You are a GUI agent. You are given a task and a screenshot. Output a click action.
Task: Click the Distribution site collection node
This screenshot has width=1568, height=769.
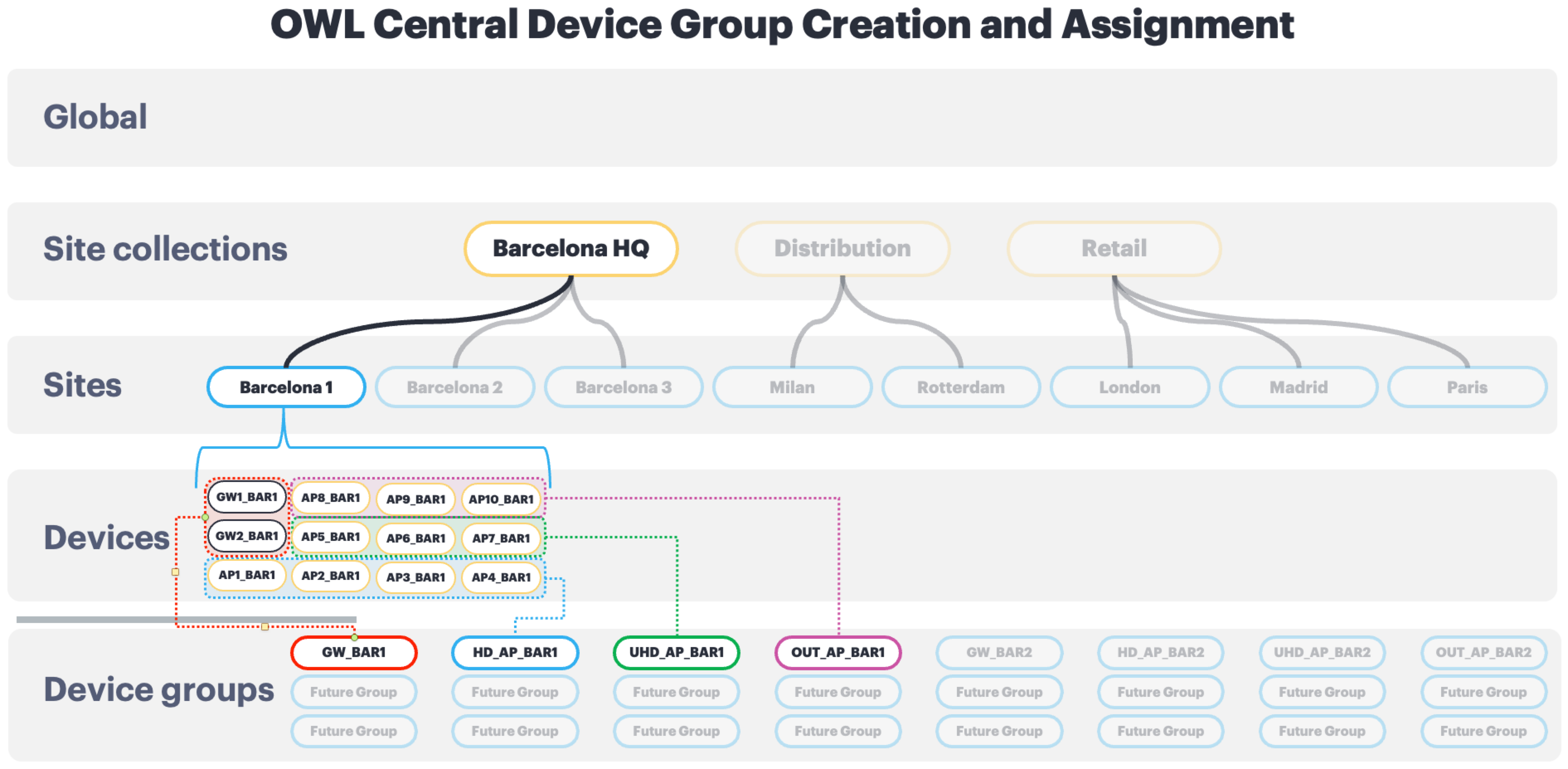pyautogui.click(x=842, y=248)
